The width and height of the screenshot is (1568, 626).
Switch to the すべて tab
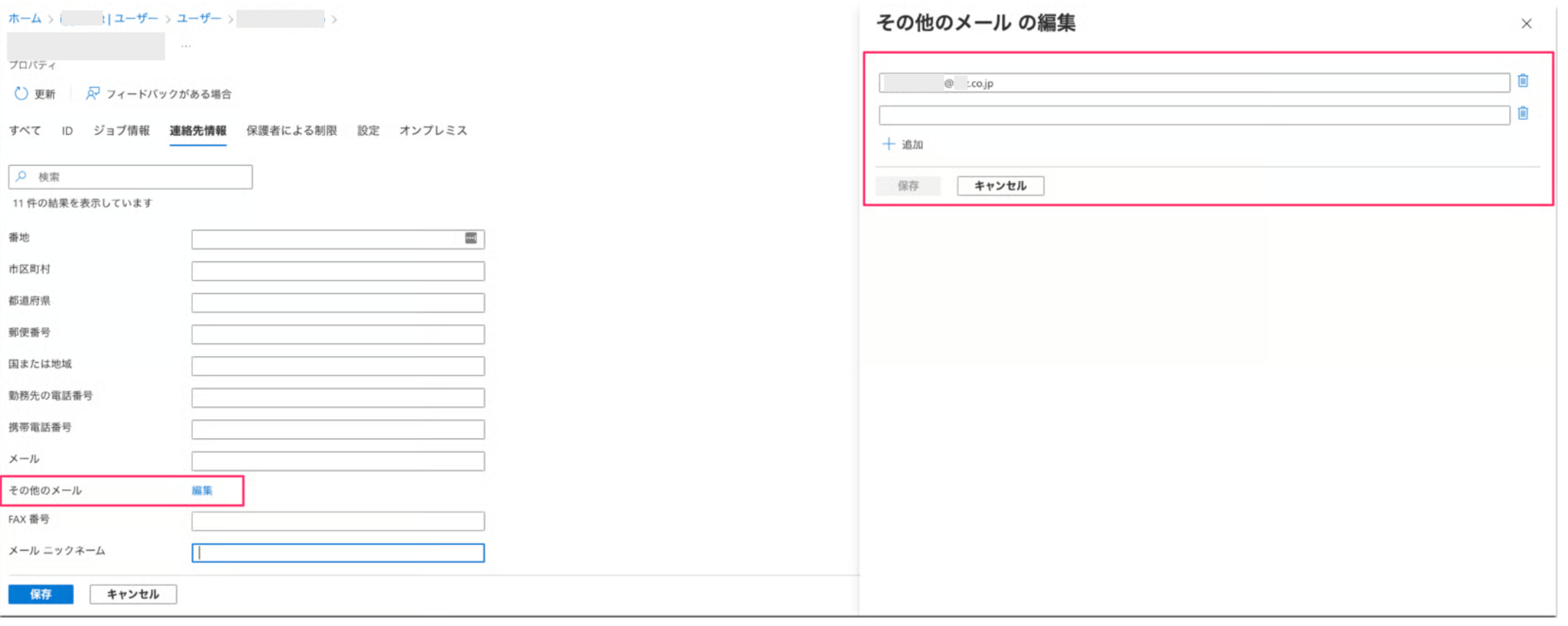pyautogui.click(x=25, y=131)
